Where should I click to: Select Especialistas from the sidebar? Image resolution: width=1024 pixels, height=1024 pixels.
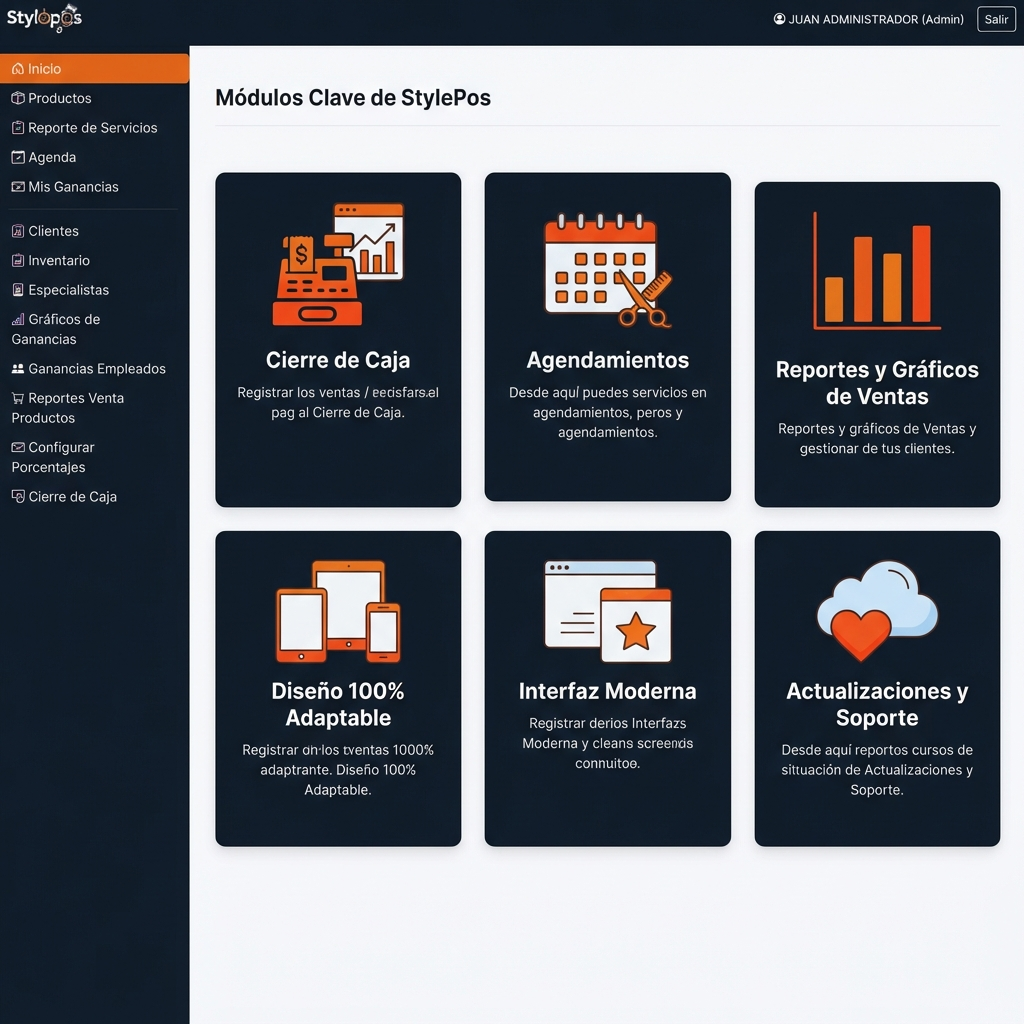pyautogui.click(x=68, y=290)
